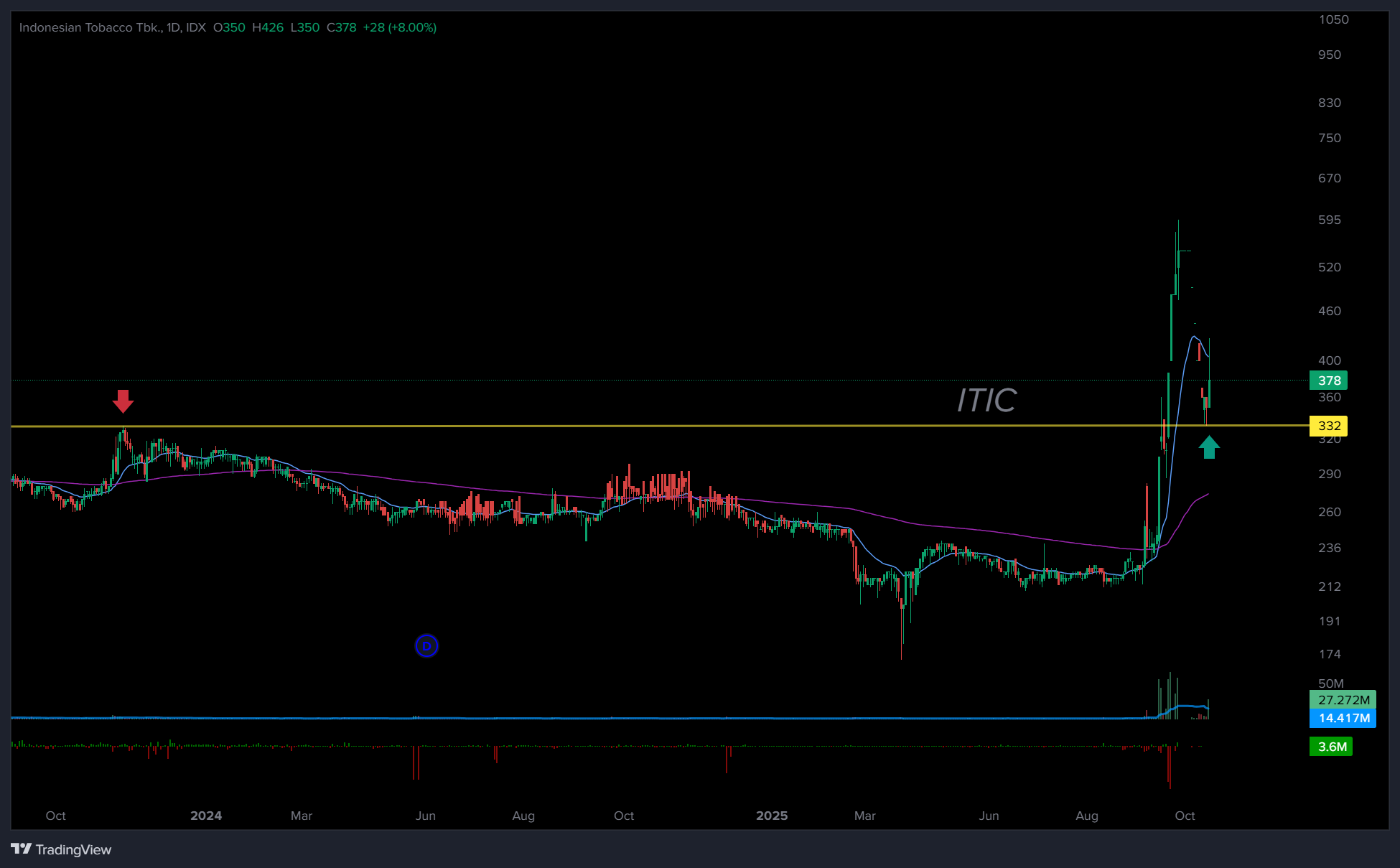
Task: Click the red down arrow marker
Action: point(123,401)
